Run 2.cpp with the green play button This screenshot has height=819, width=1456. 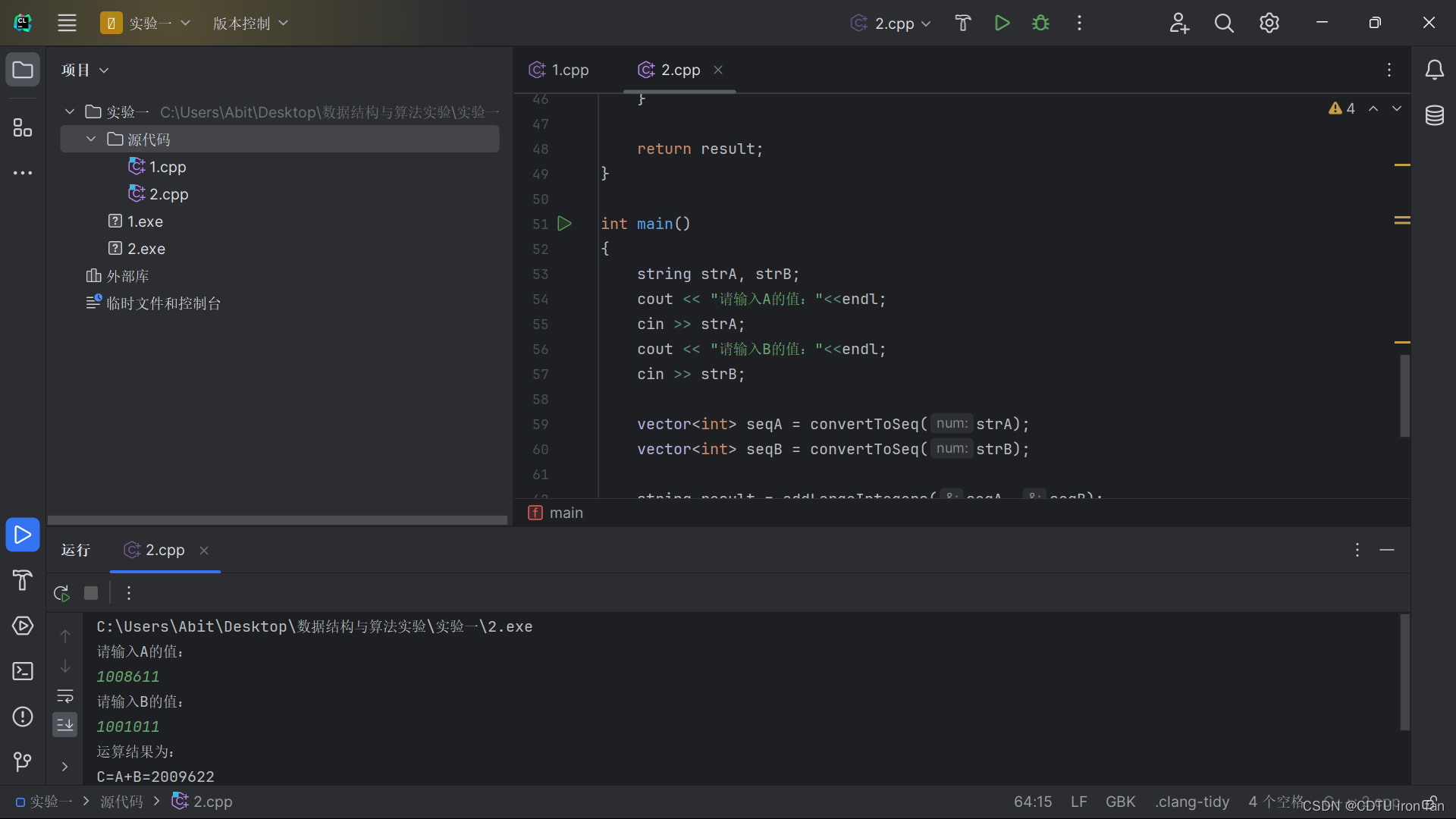coord(1002,23)
